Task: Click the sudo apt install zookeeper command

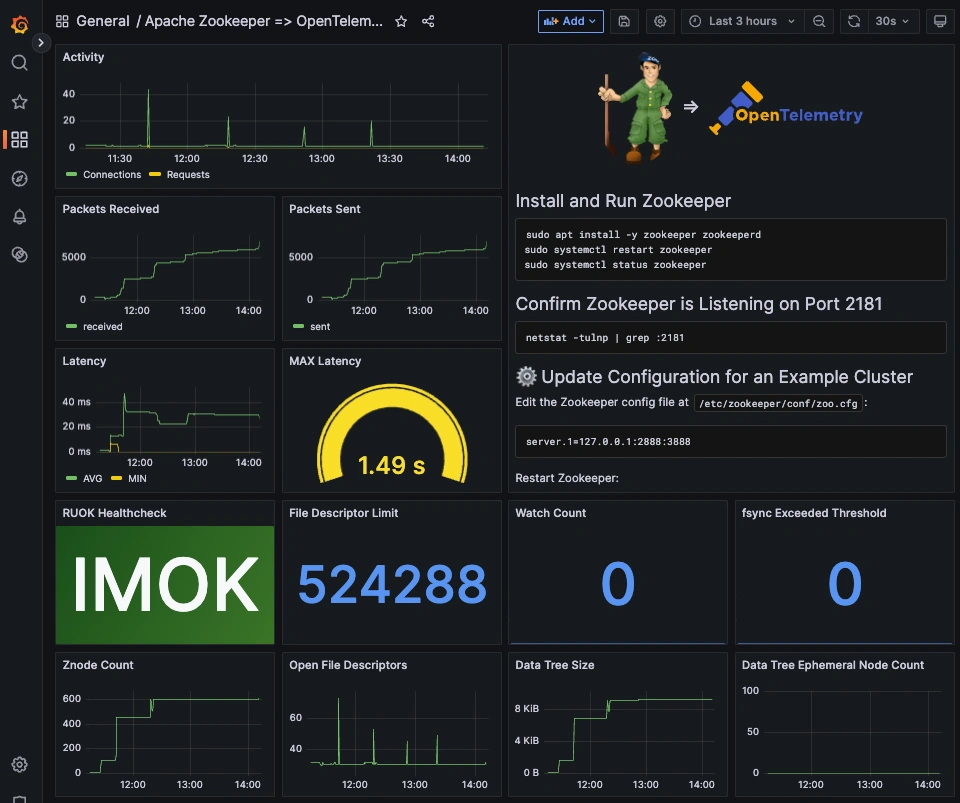Action: click(643, 234)
